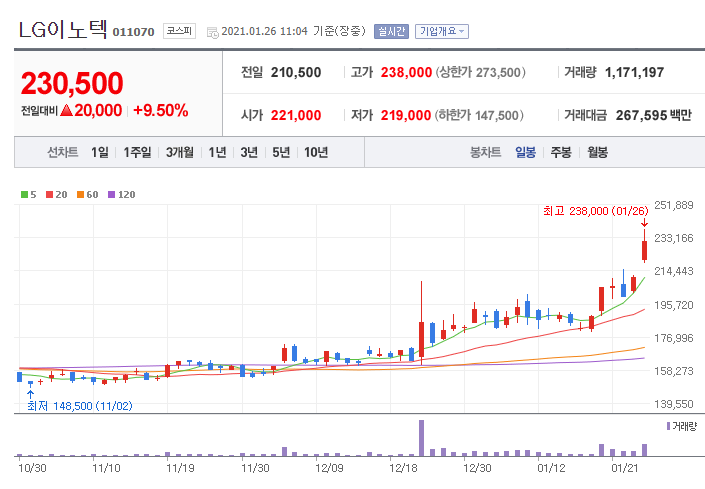The image size is (705, 489).
Task: Select the 10년 line chart tab
Action: point(316,152)
